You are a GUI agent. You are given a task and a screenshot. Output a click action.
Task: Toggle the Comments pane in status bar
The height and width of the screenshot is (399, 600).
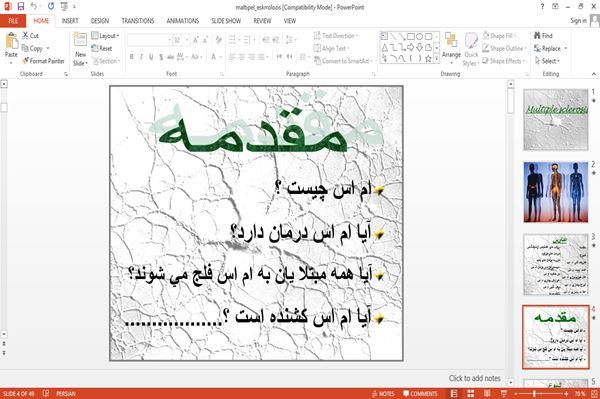click(420, 394)
